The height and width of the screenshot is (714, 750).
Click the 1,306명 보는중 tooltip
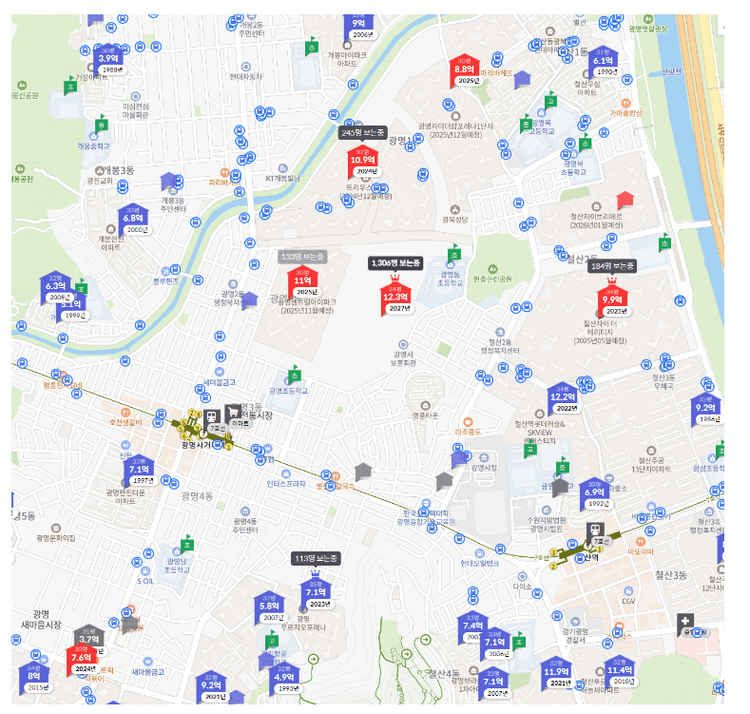[x=396, y=263]
